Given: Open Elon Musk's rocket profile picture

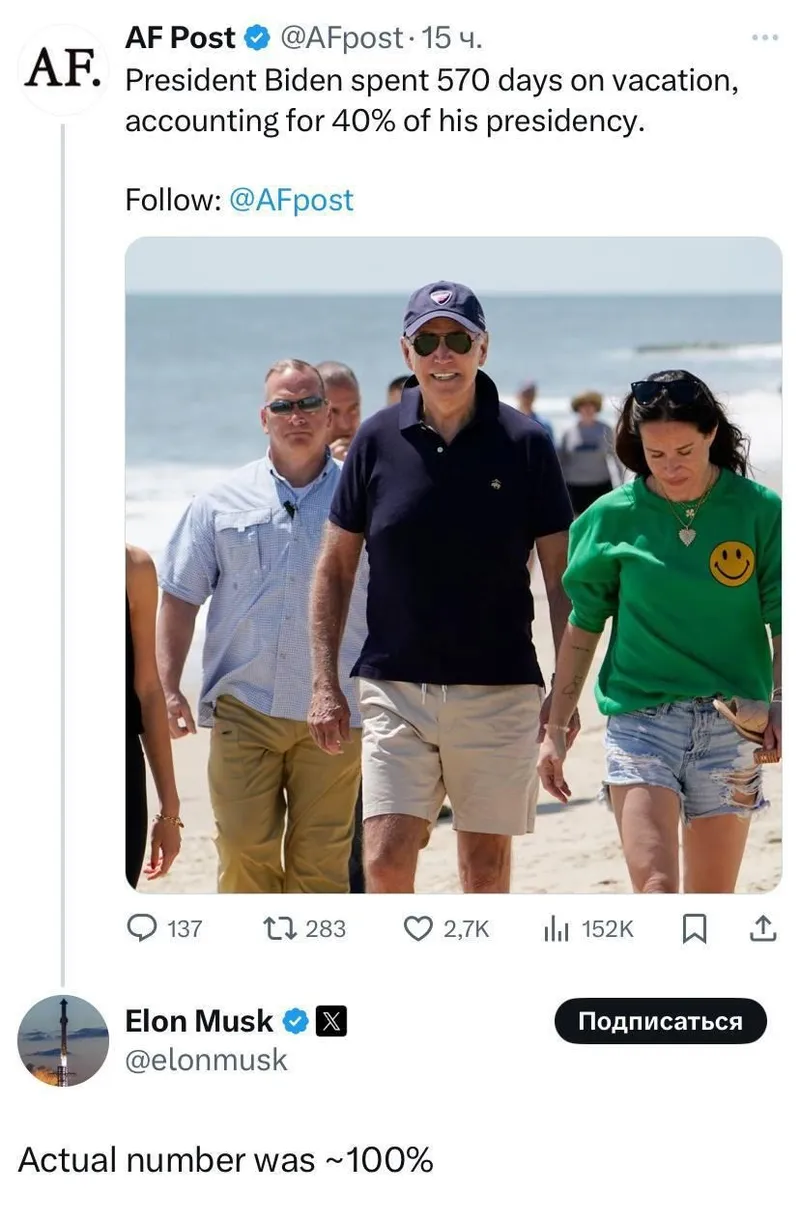Looking at the screenshot, I should tap(63, 1040).
